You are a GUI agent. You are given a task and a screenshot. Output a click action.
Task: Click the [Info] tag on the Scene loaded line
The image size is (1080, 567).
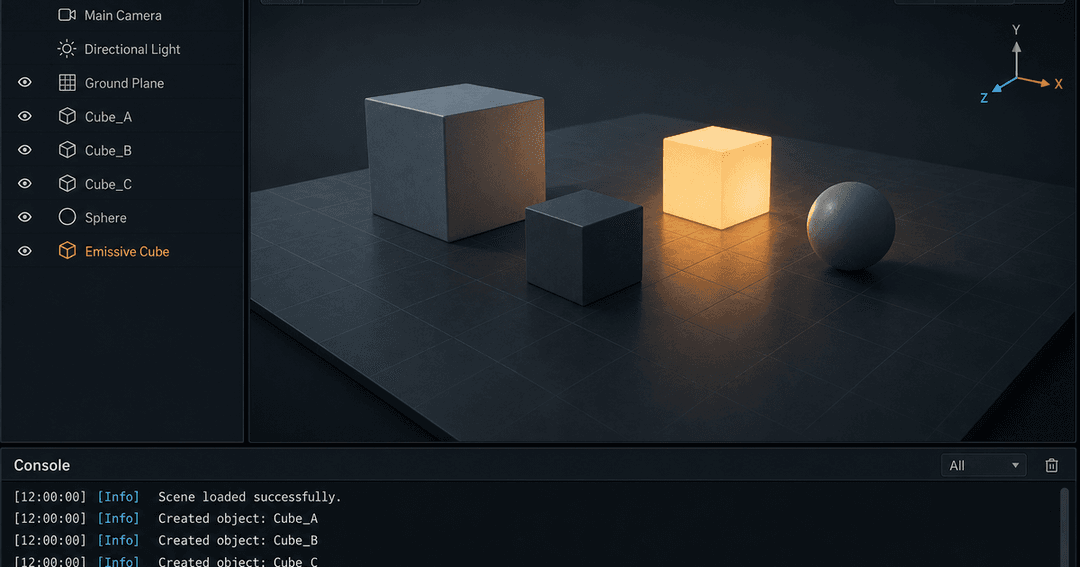pyautogui.click(x=118, y=497)
